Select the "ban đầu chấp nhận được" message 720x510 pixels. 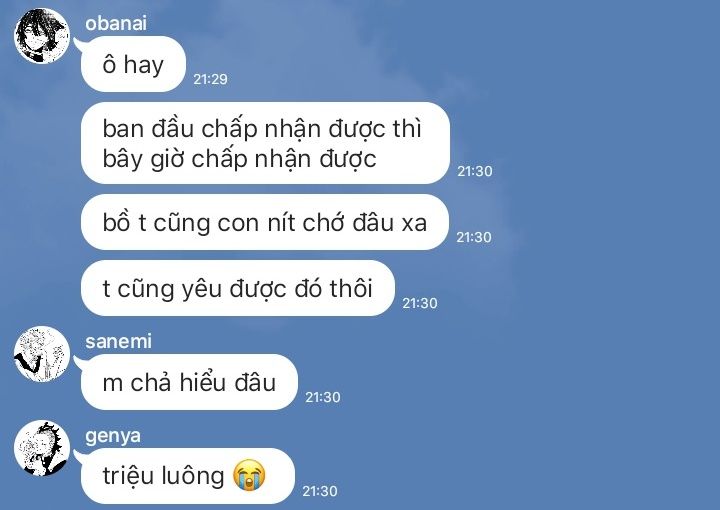(x=265, y=143)
